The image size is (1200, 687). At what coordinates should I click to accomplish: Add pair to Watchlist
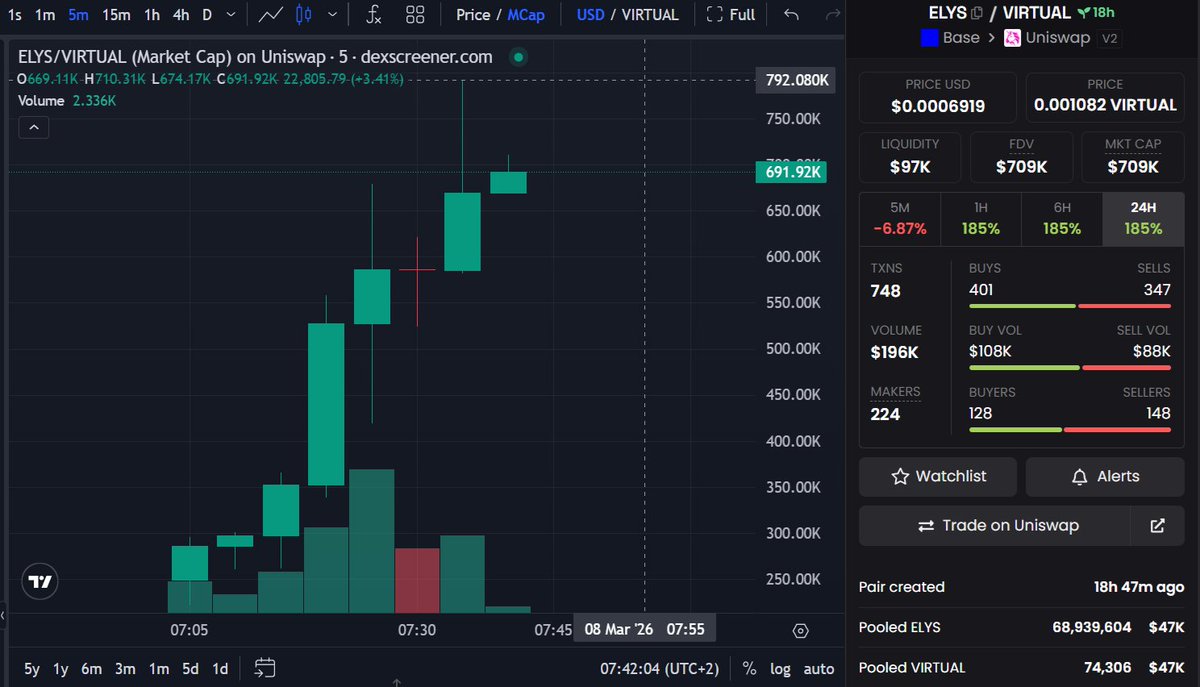(938, 477)
